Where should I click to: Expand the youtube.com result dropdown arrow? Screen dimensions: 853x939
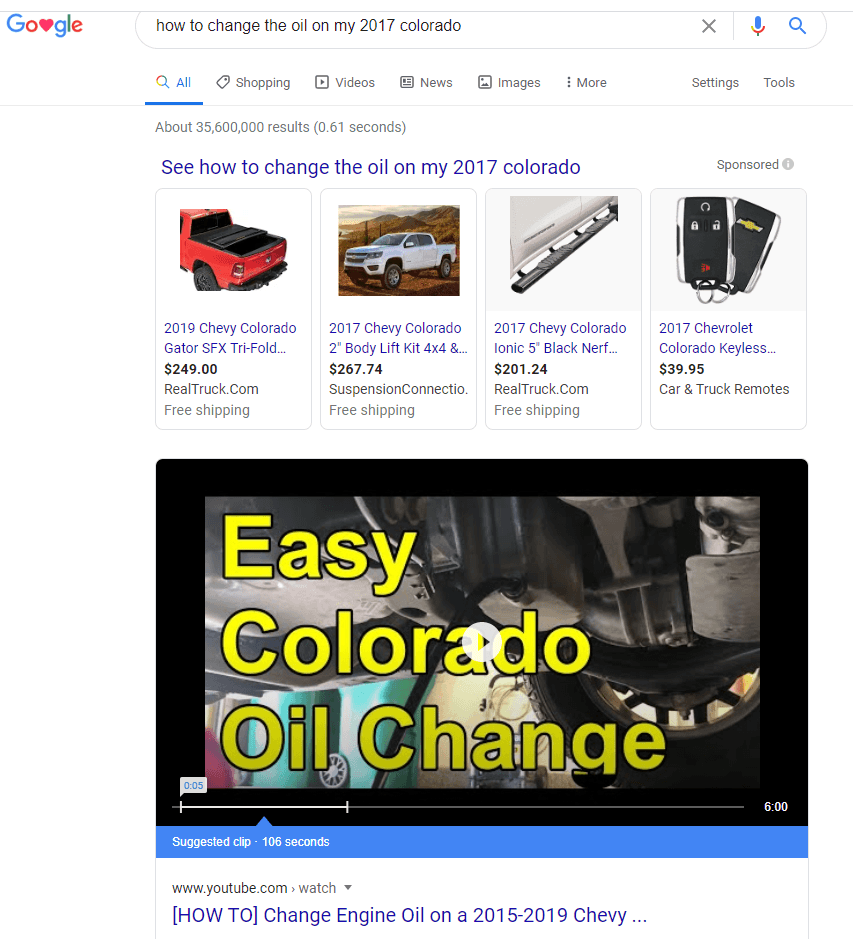coord(348,887)
